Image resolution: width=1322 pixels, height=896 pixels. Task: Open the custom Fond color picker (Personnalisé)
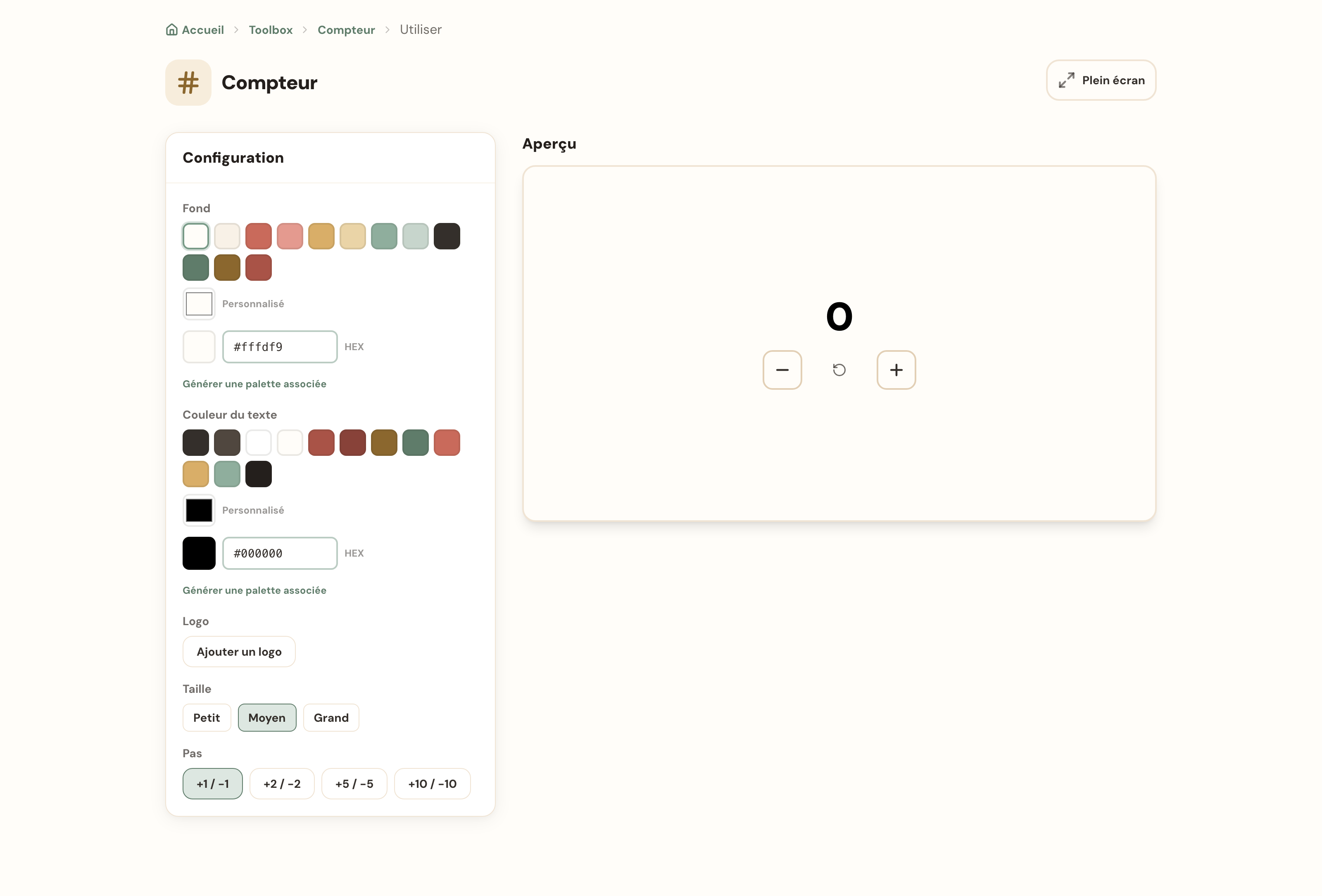tap(199, 303)
